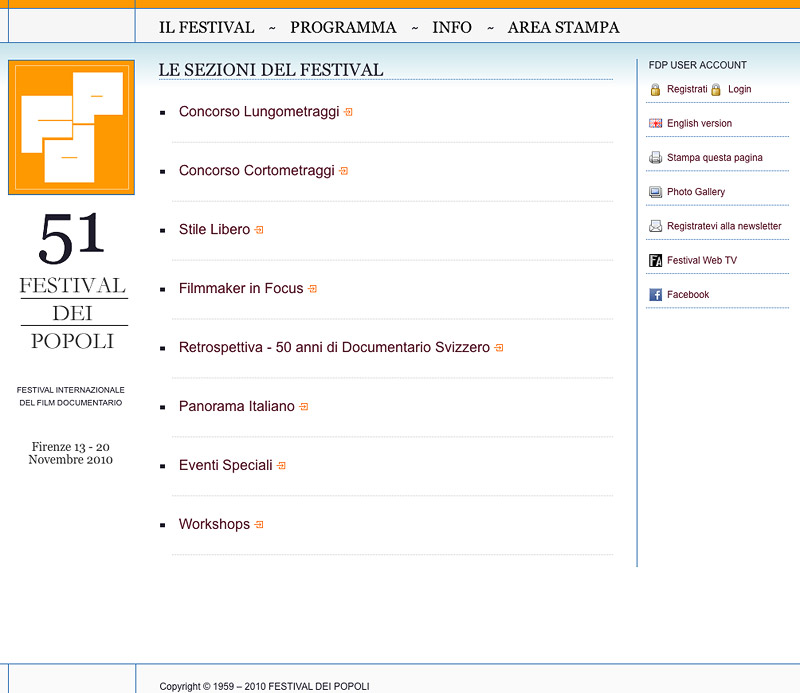
Task: Click padlock icon beside Login
Action: 716,89
